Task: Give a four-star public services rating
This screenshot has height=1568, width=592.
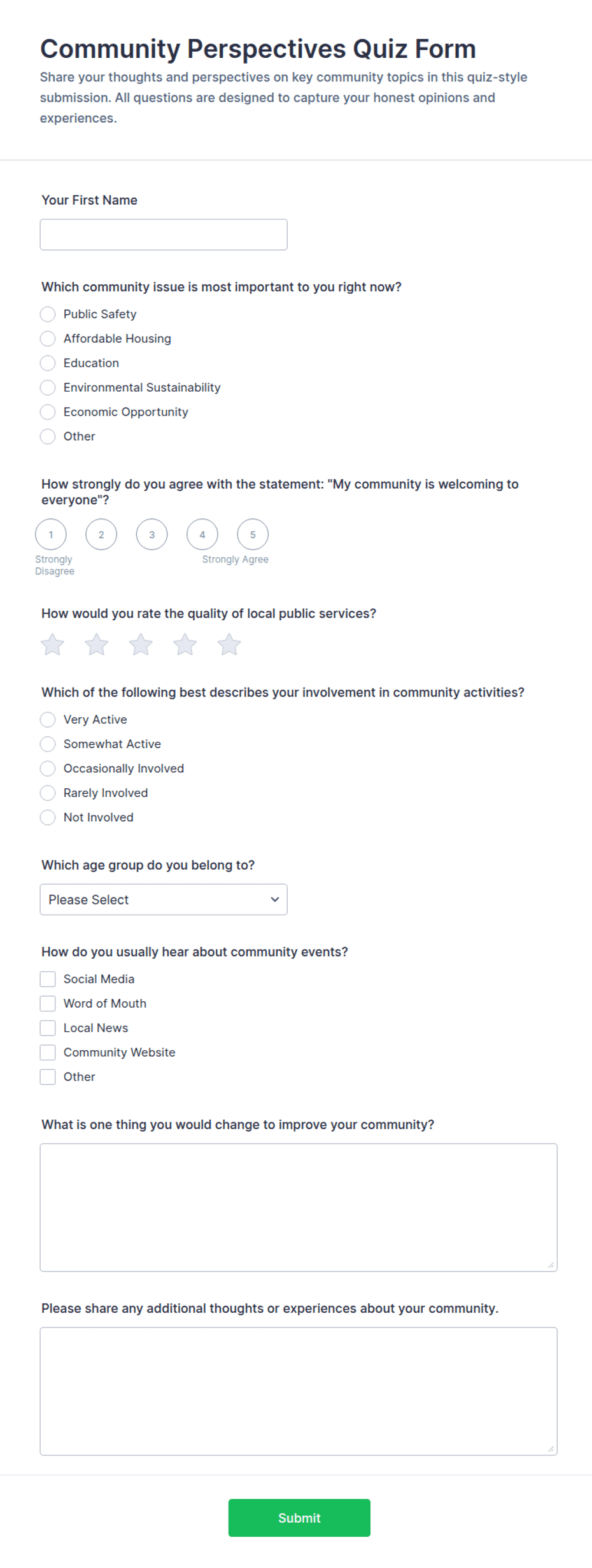Action: point(185,644)
